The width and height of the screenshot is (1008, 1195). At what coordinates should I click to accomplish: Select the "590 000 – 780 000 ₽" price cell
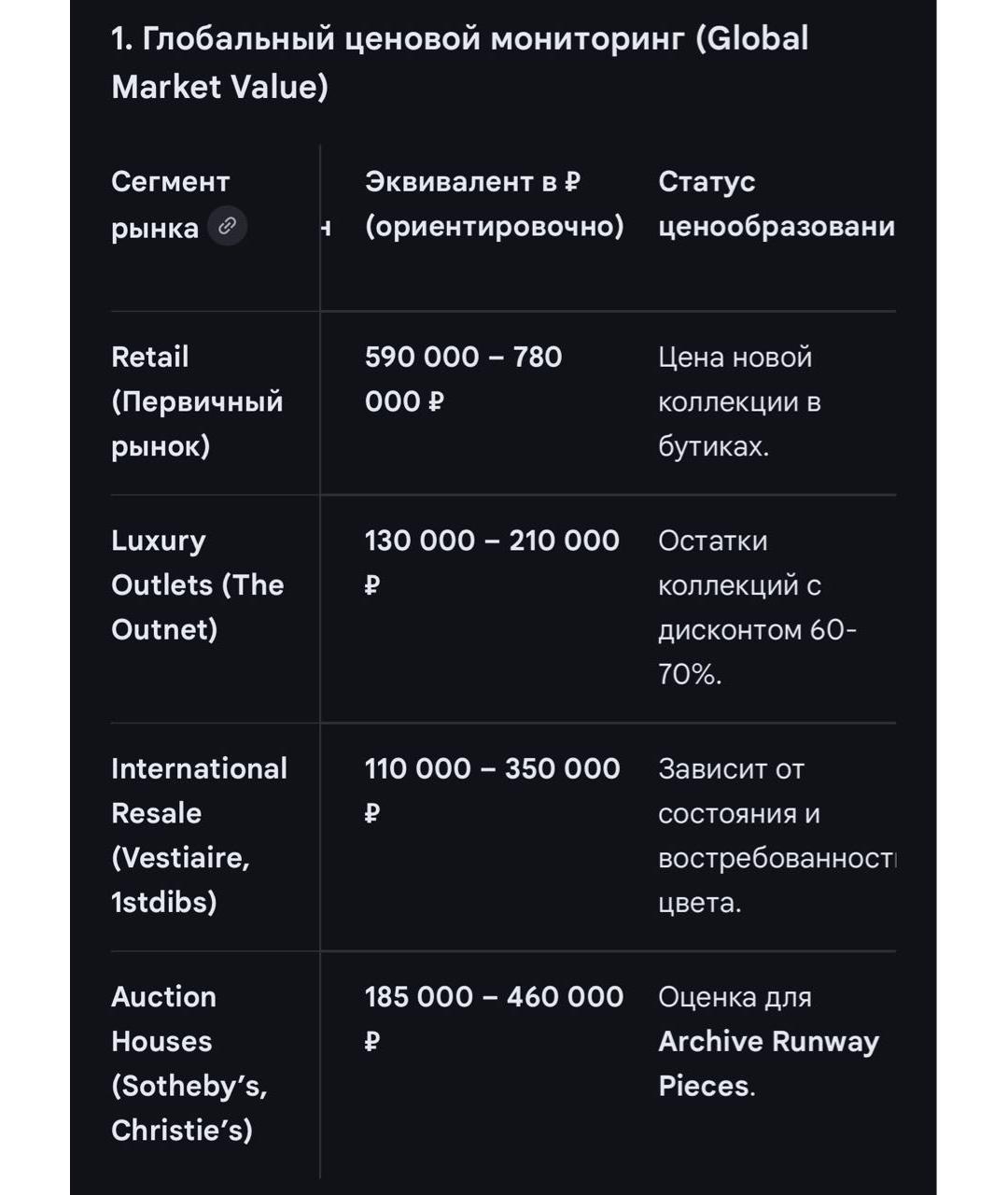point(463,379)
